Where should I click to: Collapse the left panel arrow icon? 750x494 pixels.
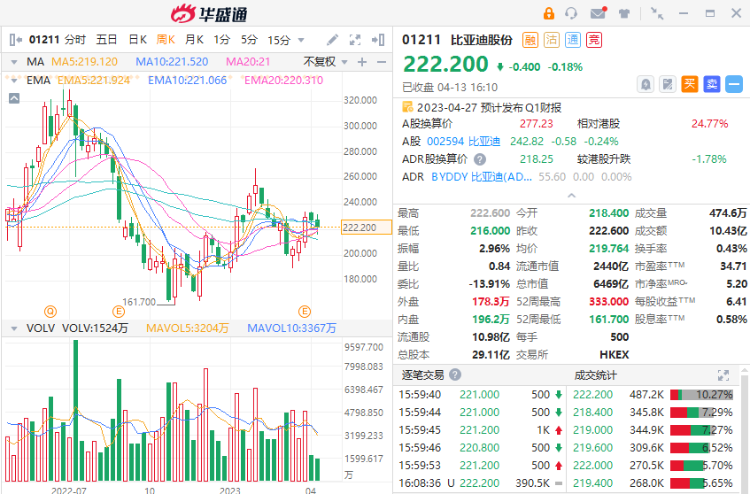pyautogui.click(x=15, y=40)
